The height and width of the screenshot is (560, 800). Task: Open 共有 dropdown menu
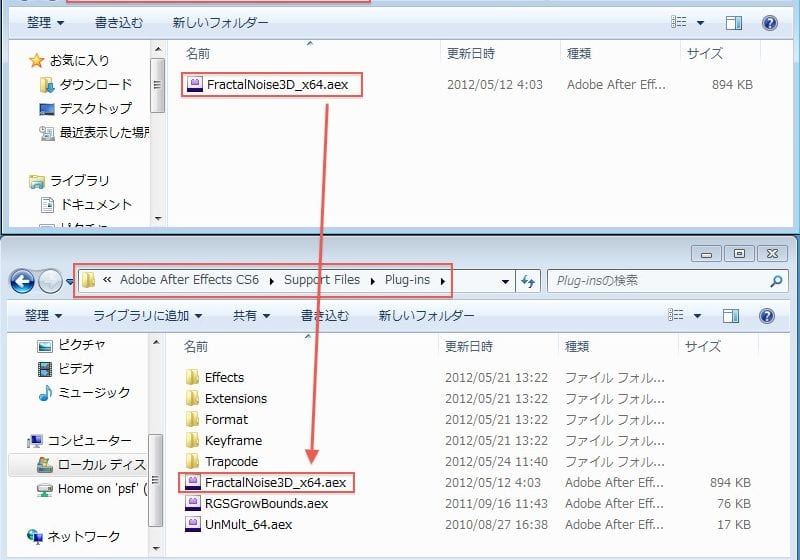(x=251, y=316)
